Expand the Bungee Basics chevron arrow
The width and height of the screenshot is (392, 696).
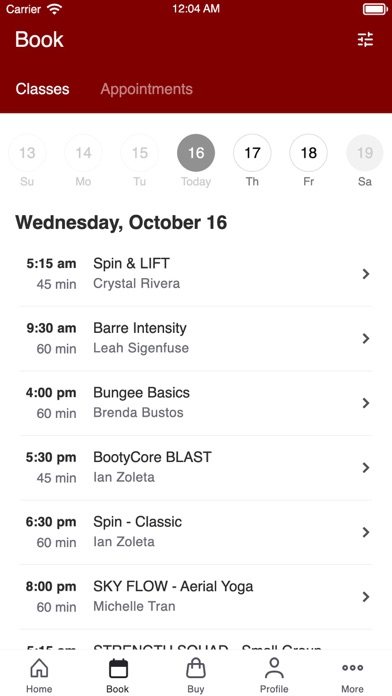366,403
